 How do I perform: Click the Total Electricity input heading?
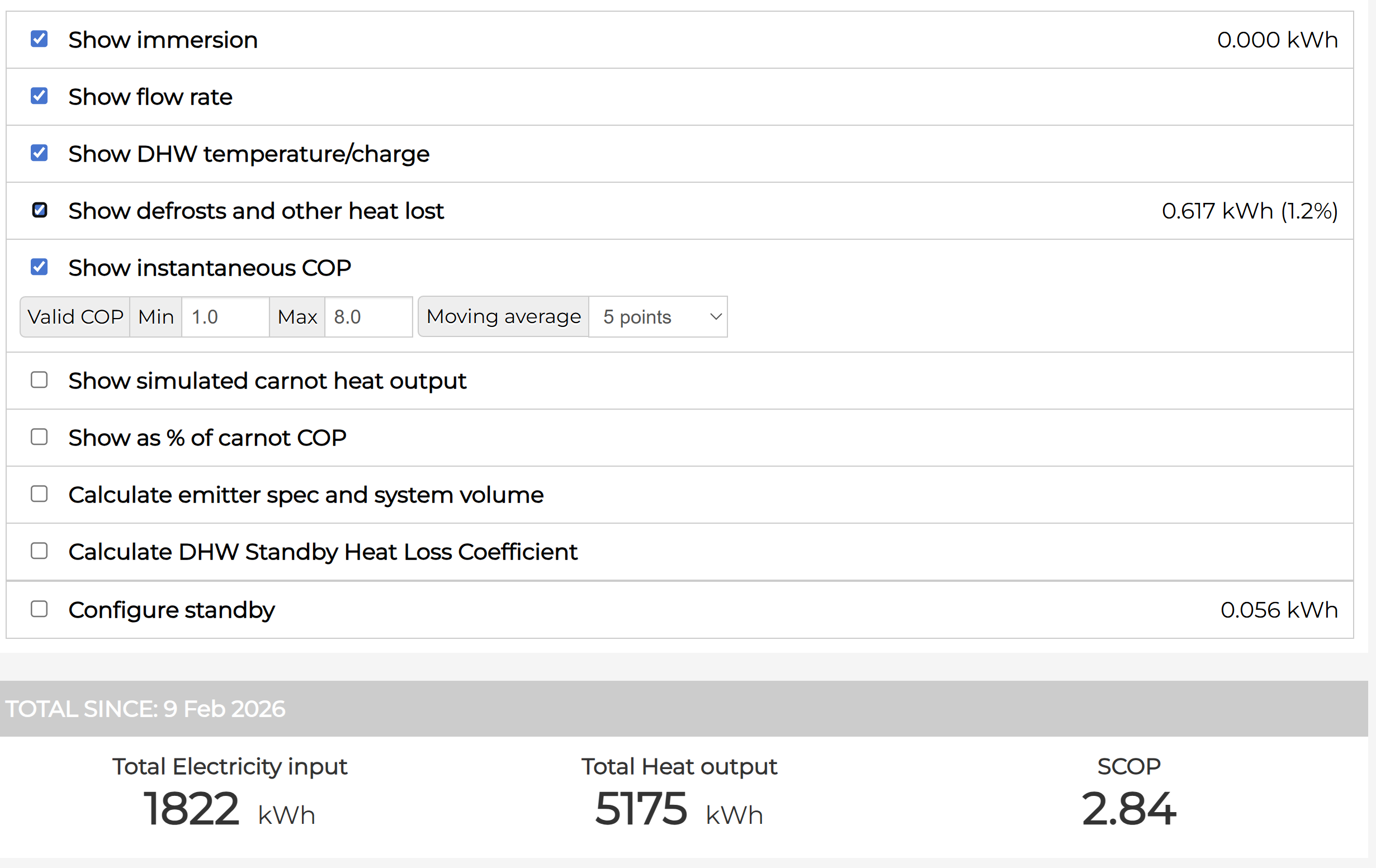(x=230, y=767)
